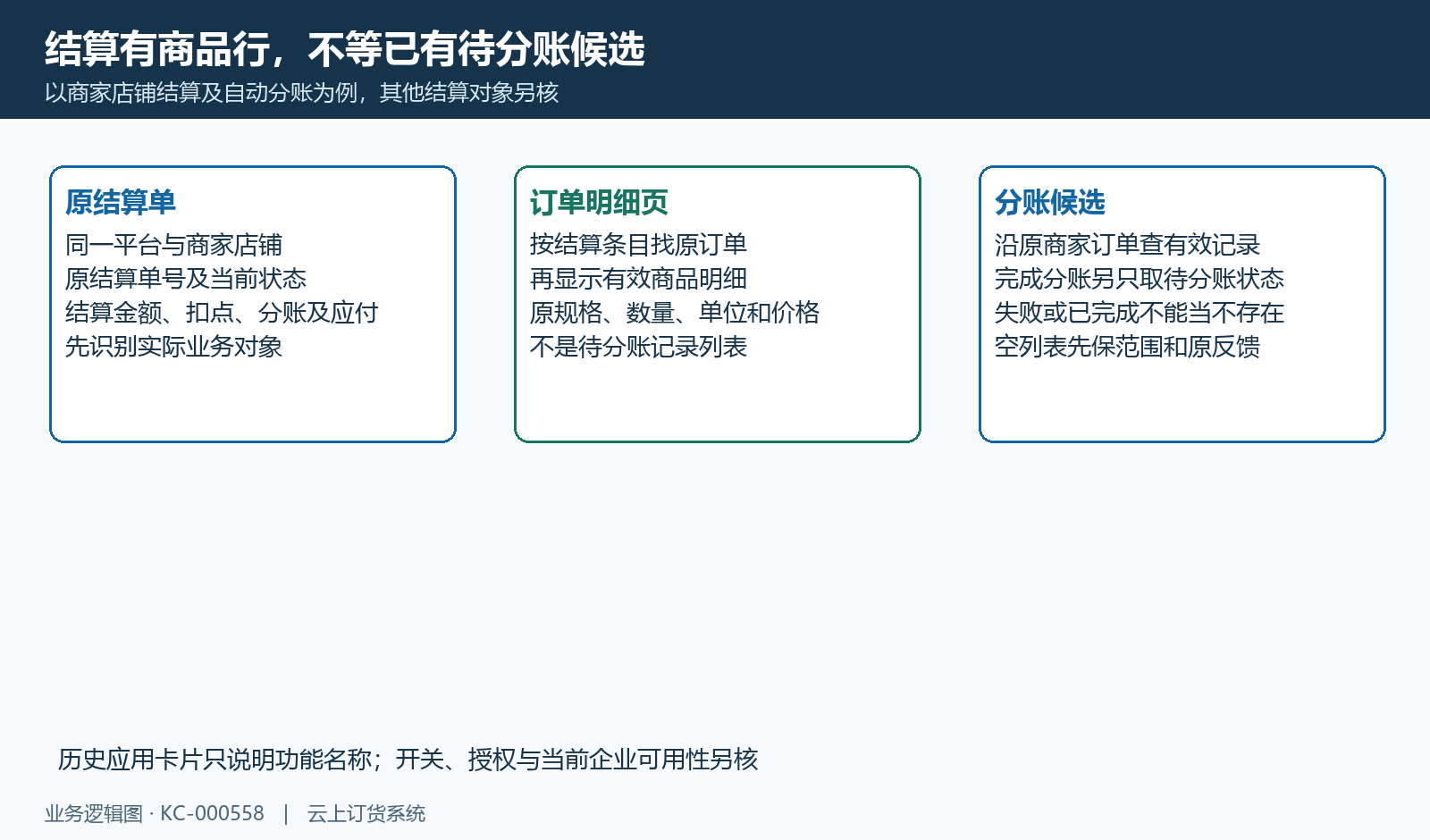Select line 按结算条目找原订单
The image size is (1430, 840).
(x=639, y=245)
